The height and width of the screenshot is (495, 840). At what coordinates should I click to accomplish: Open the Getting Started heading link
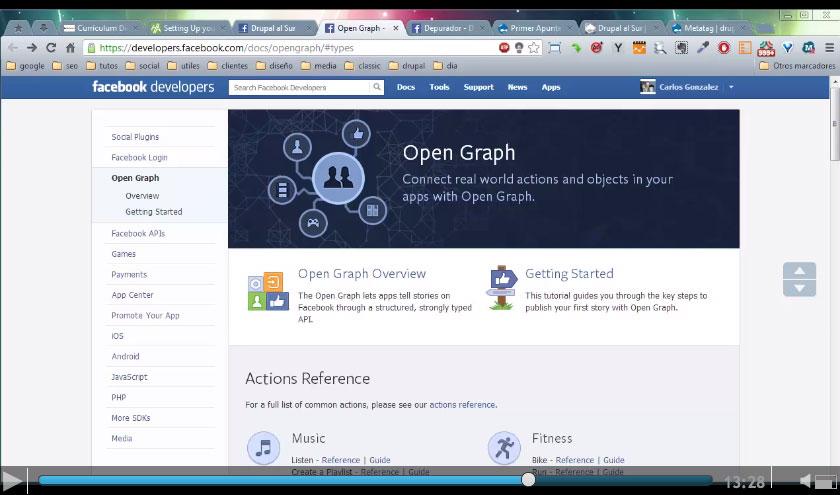pos(569,273)
